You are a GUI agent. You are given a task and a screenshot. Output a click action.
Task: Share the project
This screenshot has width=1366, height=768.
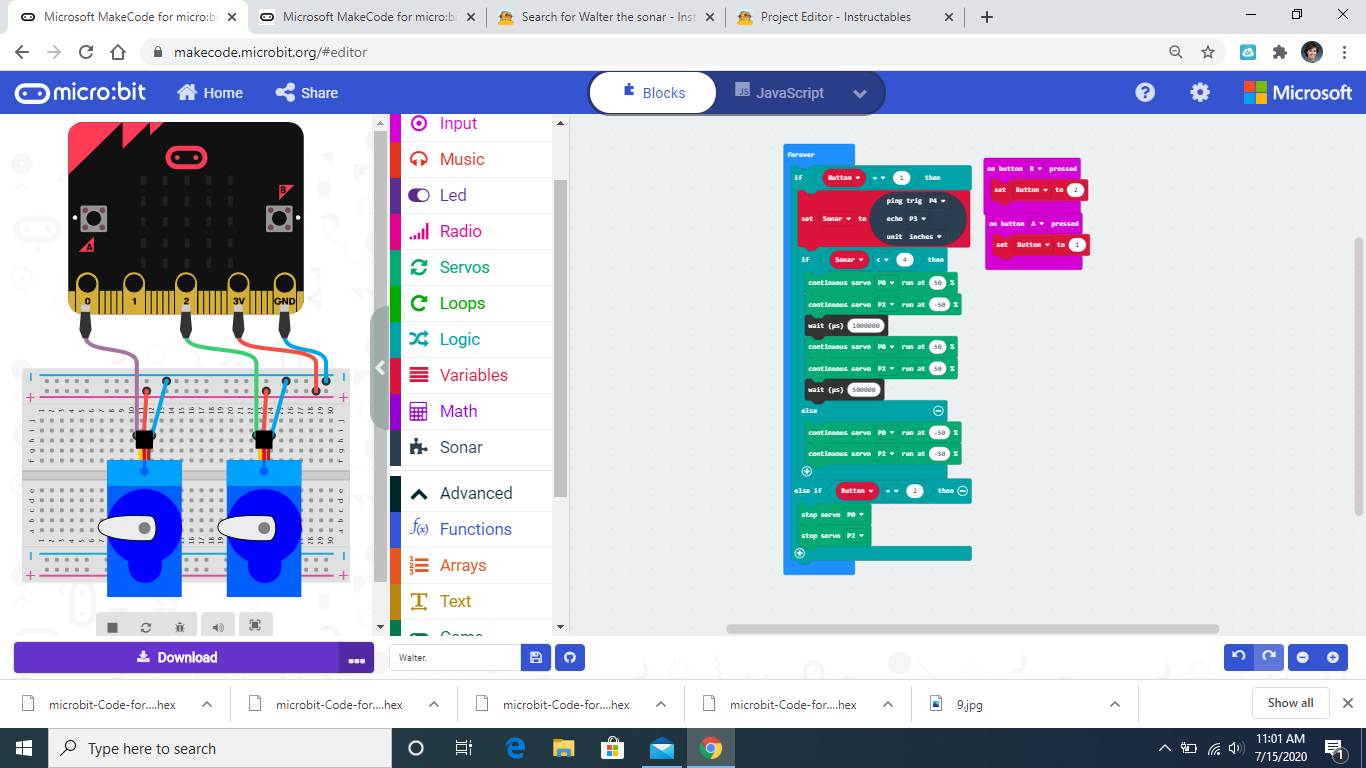click(306, 92)
